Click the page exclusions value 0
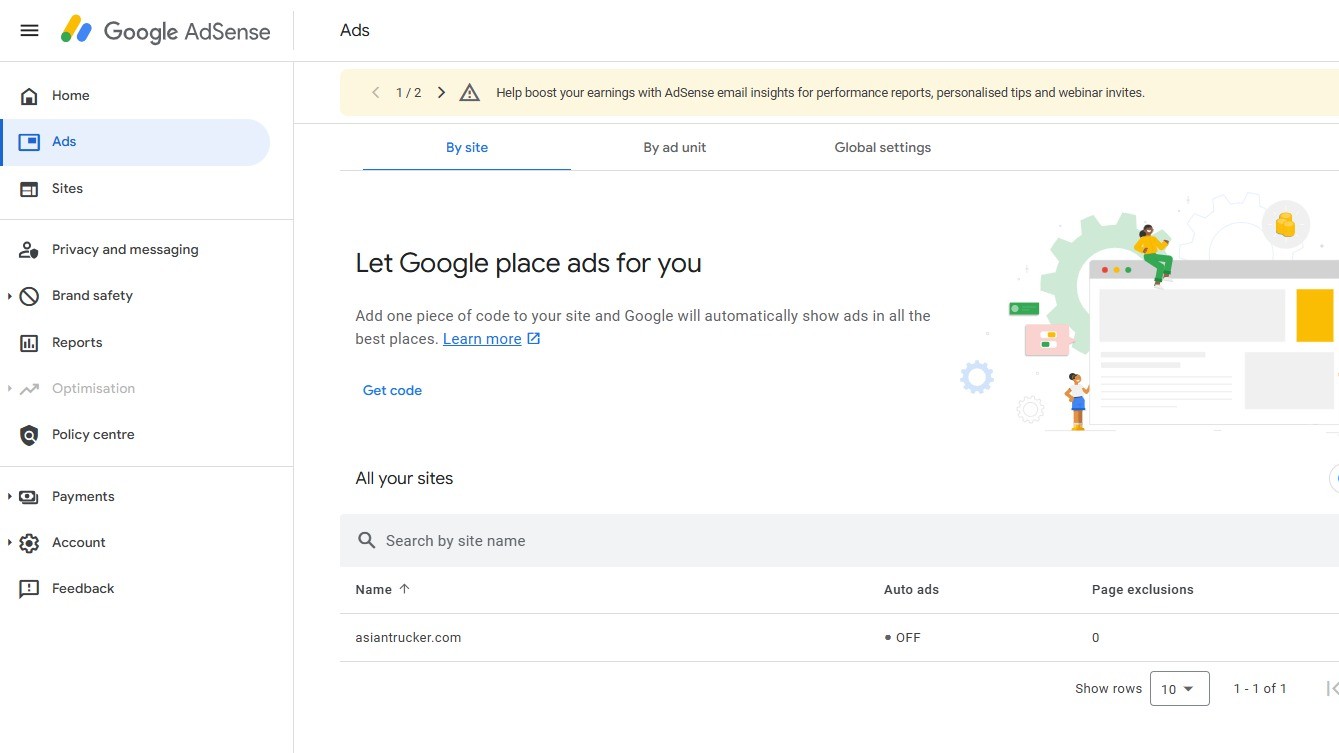This screenshot has height=753, width=1339. (1096, 638)
